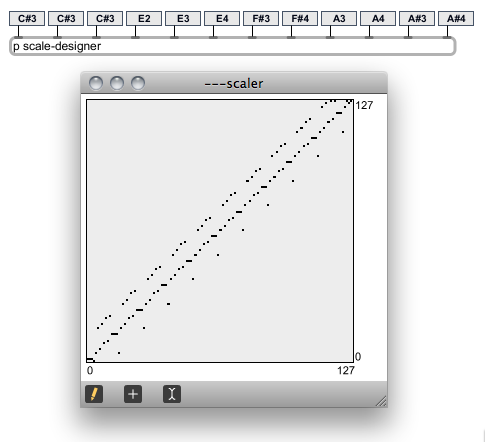
Task: Click the E3 note box
Action: coord(183,19)
